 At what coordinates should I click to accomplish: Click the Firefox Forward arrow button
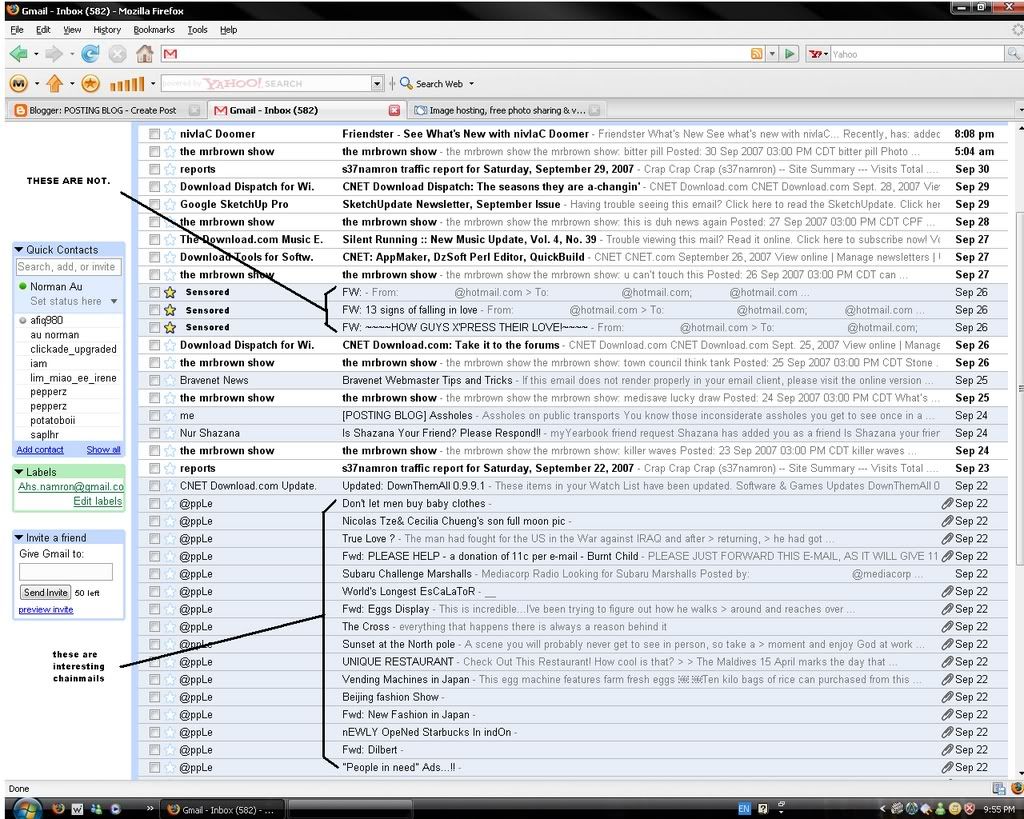54,54
